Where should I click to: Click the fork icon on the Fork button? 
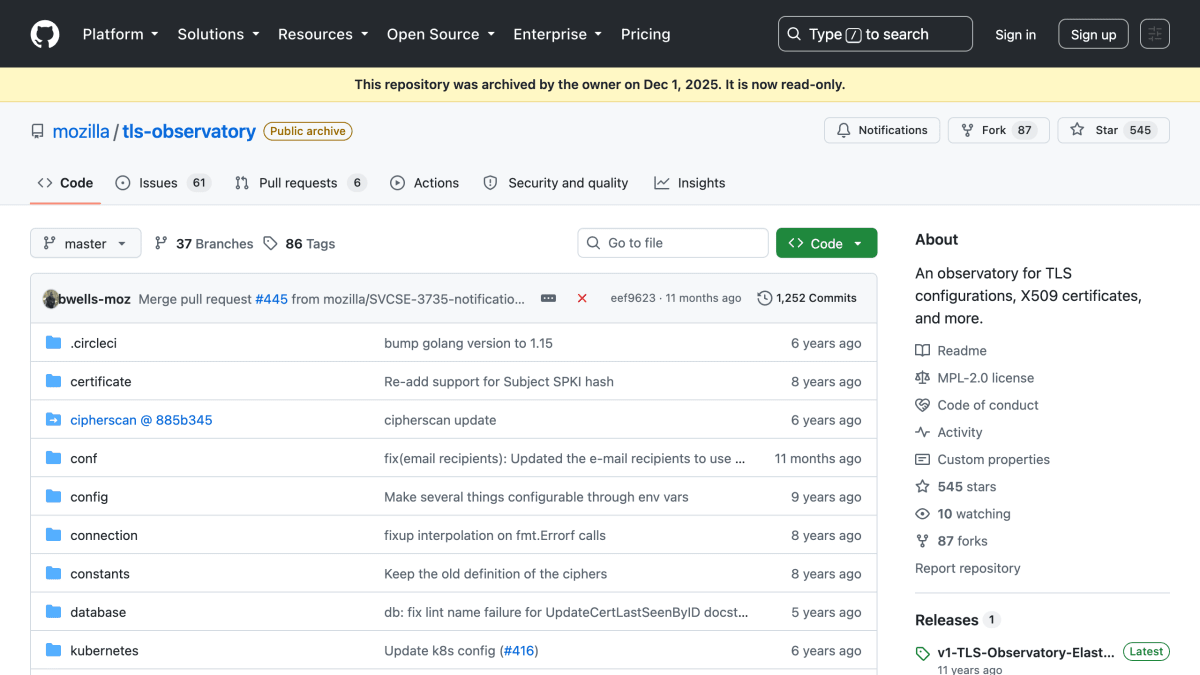pos(967,130)
